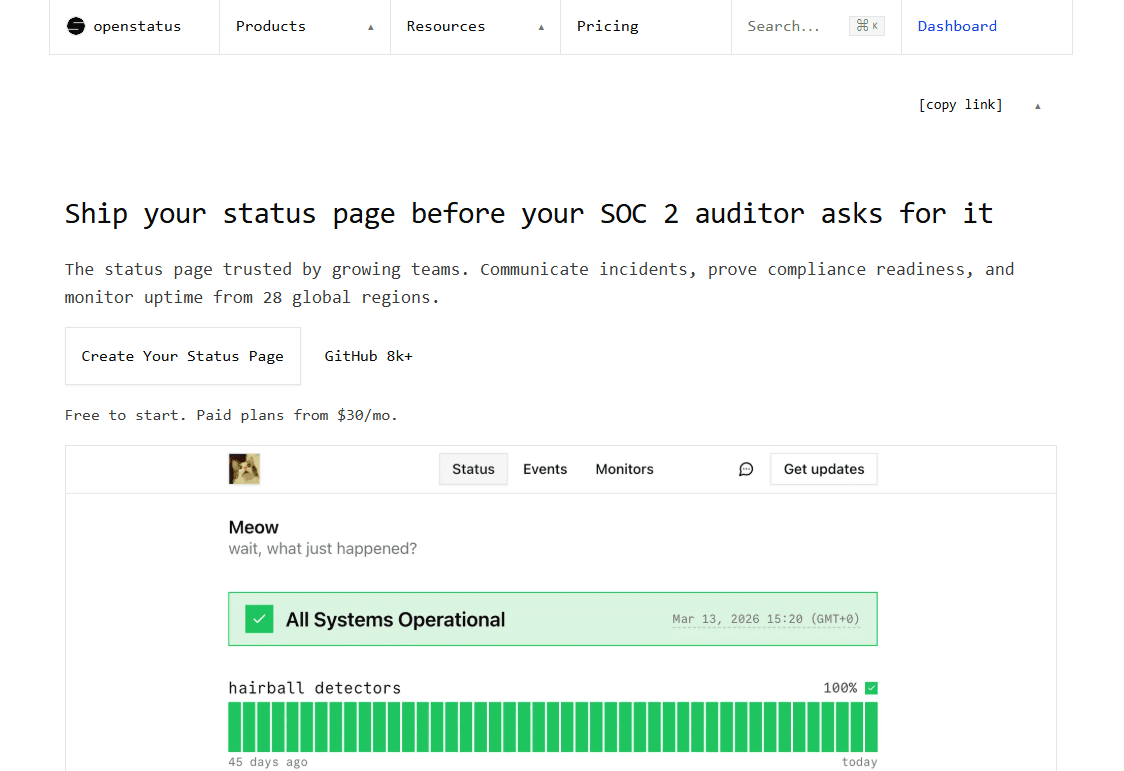Click today's last uptime bar

pyautogui.click(x=871, y=727)
